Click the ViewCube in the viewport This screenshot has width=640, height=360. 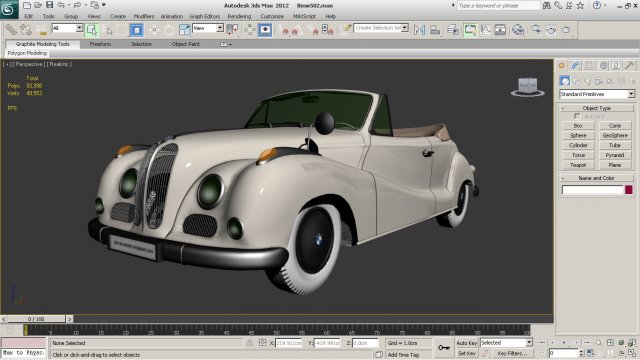click(527, 87)
